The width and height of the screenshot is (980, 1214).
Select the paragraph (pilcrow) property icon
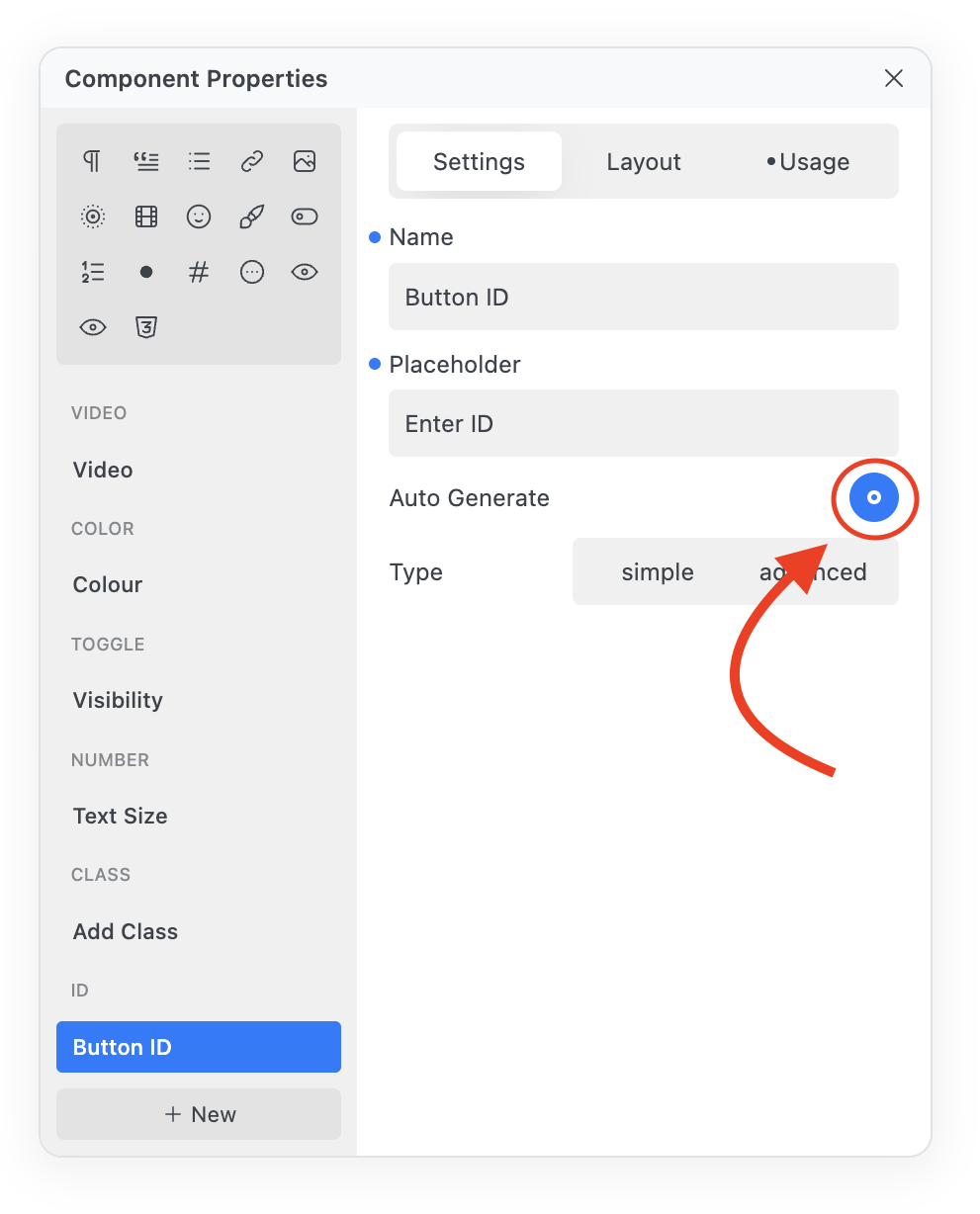92,161
